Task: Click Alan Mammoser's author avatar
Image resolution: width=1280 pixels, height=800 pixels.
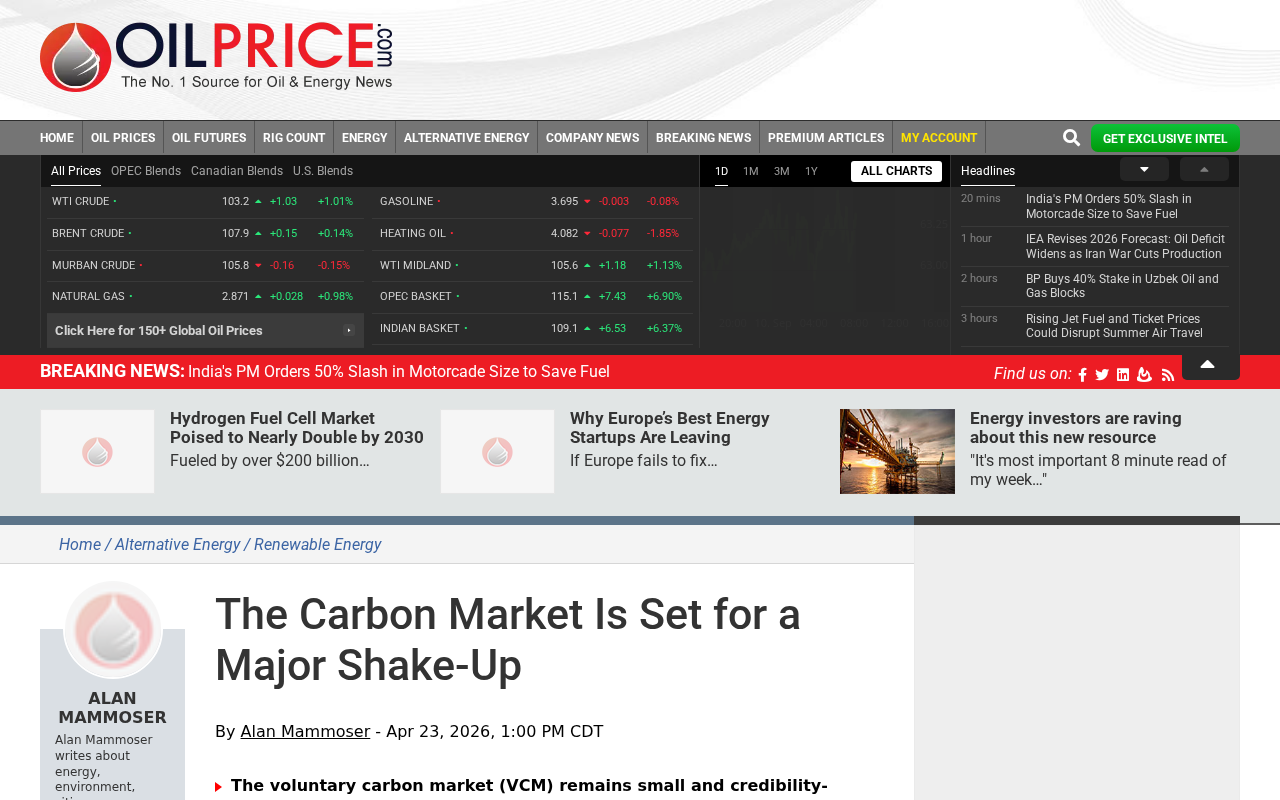Action: [113, 630]
